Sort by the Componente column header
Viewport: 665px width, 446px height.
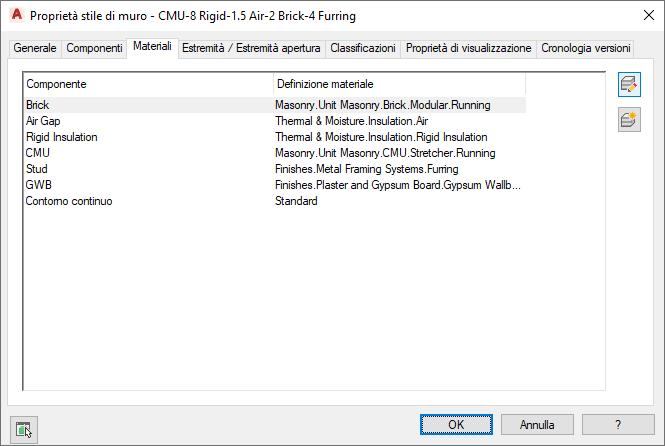click(x=147, y=84)
